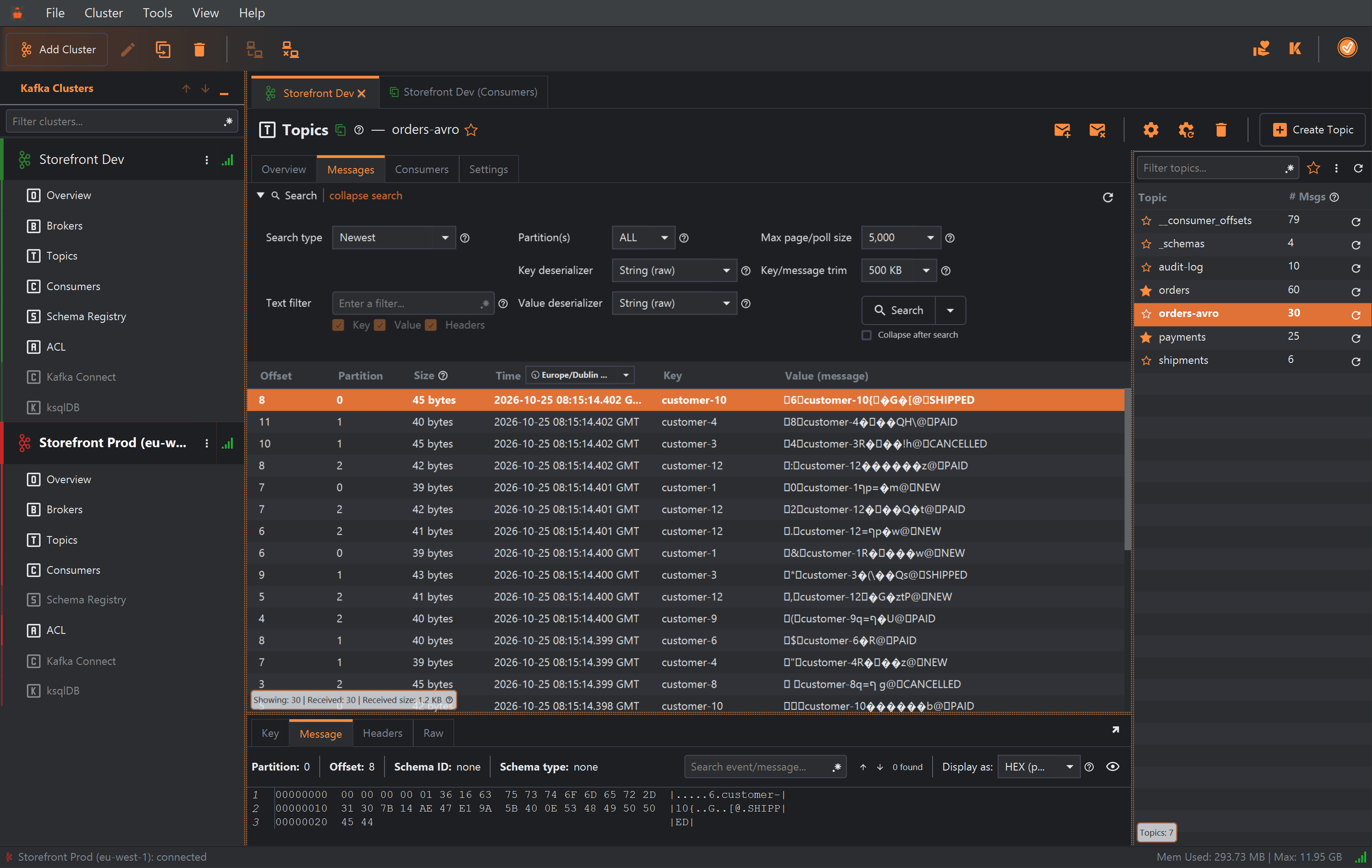Click the produce message envelope icon
The height and width of the screenshot is (868, 1372).
pos(1062,130)
